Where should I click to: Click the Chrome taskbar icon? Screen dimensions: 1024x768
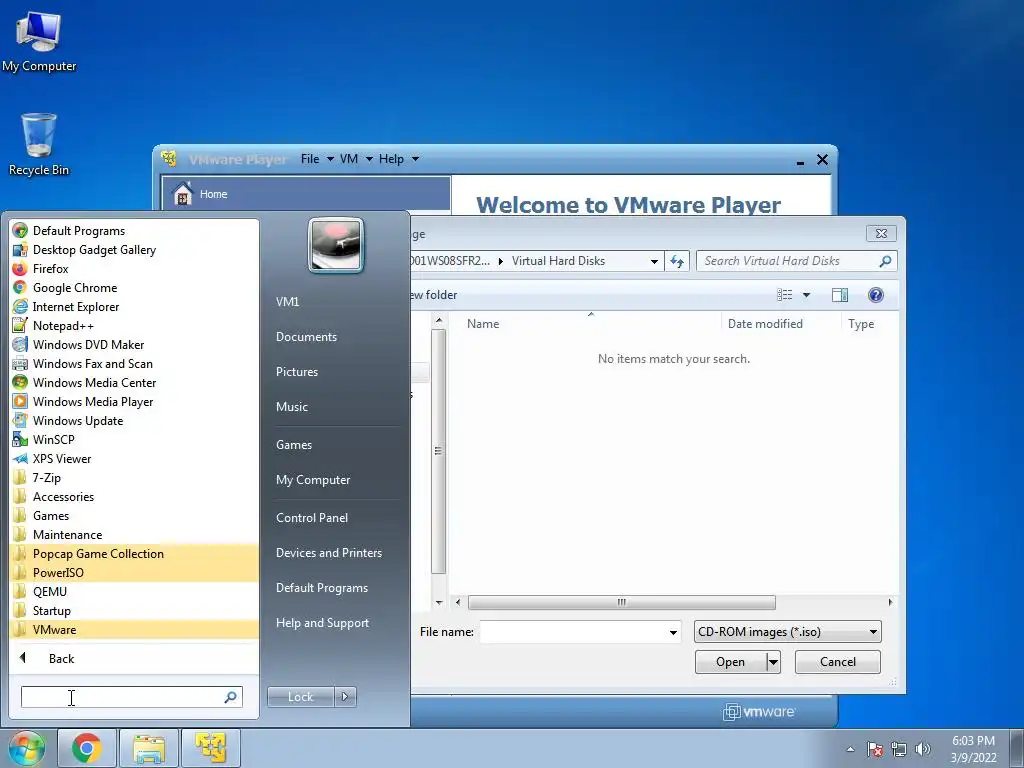click(87, 748)
